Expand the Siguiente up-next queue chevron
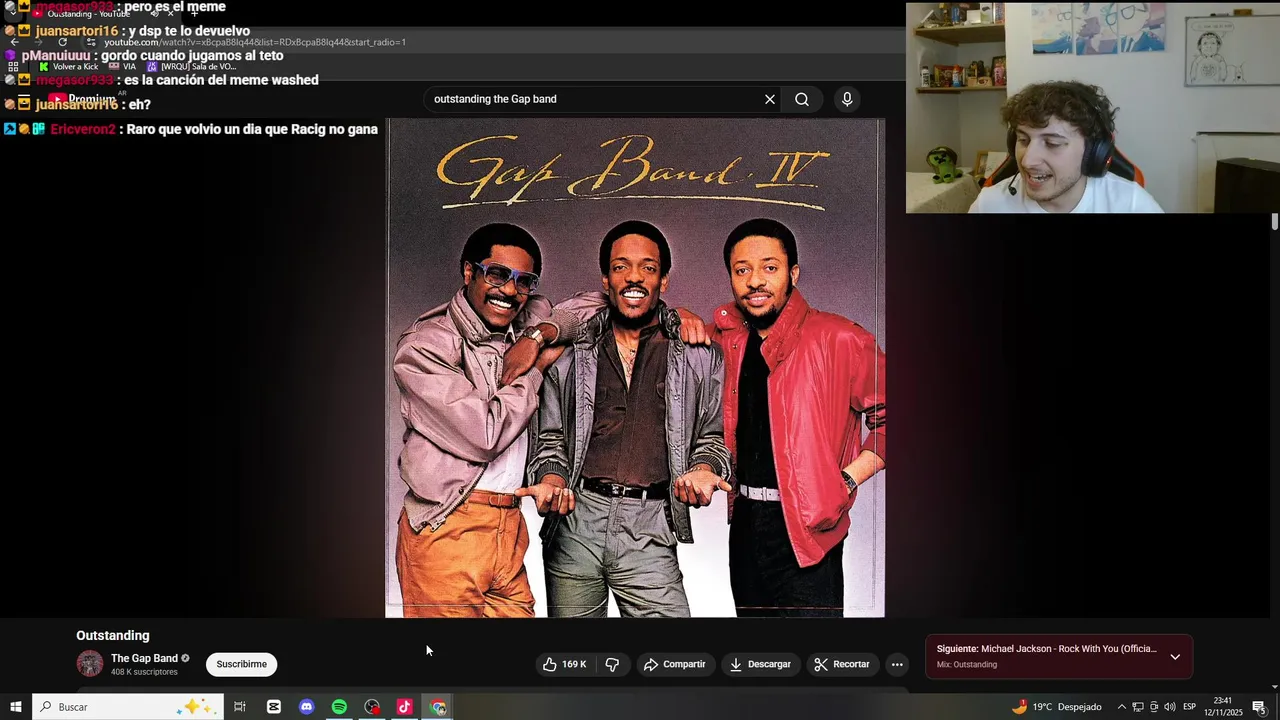 click(1175, 657)
